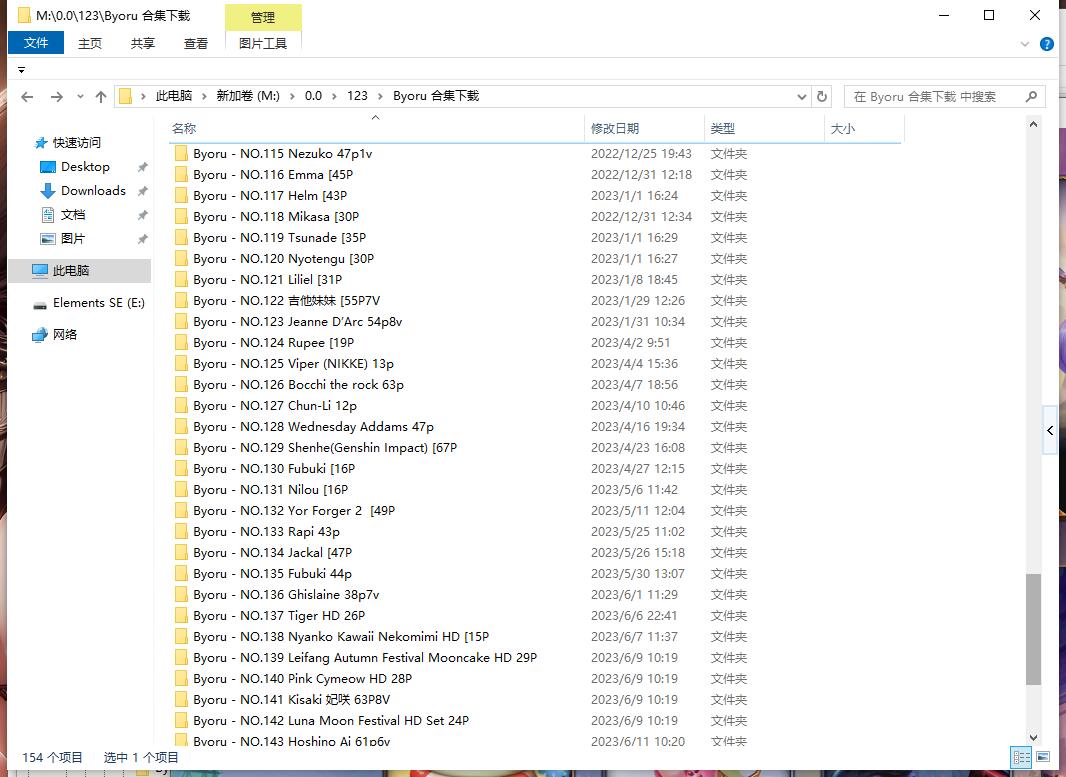Click folder icon for NO.127 Chun-Li
The image size is (1066, 777).
coord(181,406)
